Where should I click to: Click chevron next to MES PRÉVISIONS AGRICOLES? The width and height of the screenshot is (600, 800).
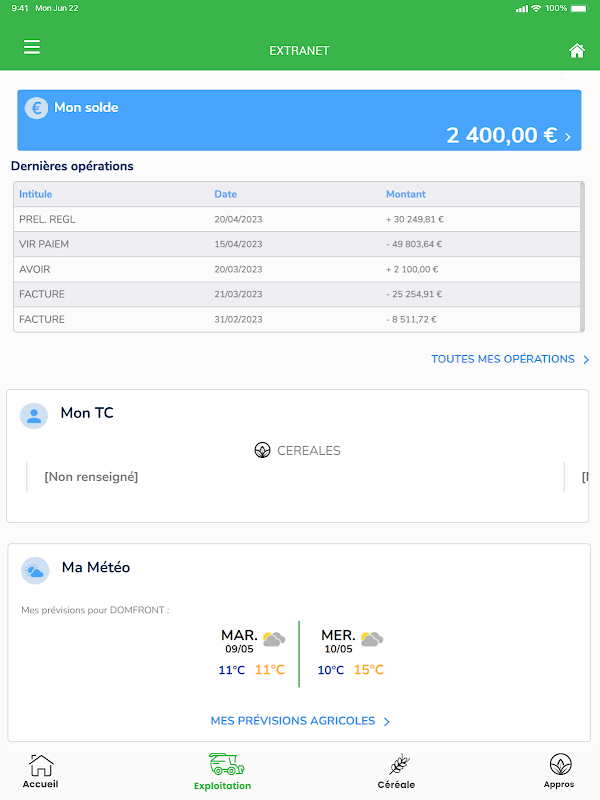click(387, 721)
